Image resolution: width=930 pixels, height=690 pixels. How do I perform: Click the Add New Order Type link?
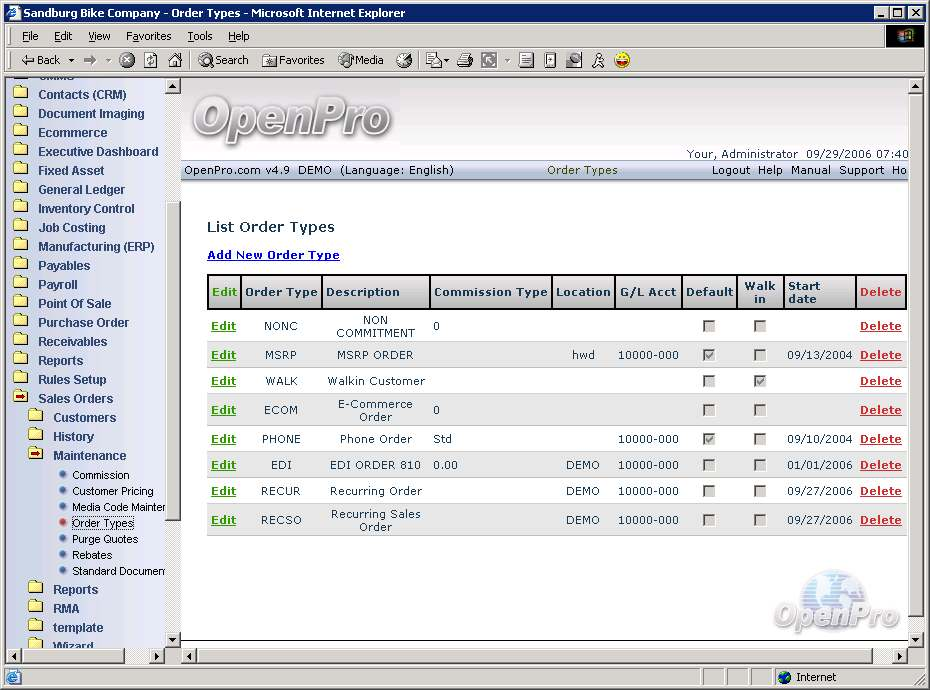273,255
